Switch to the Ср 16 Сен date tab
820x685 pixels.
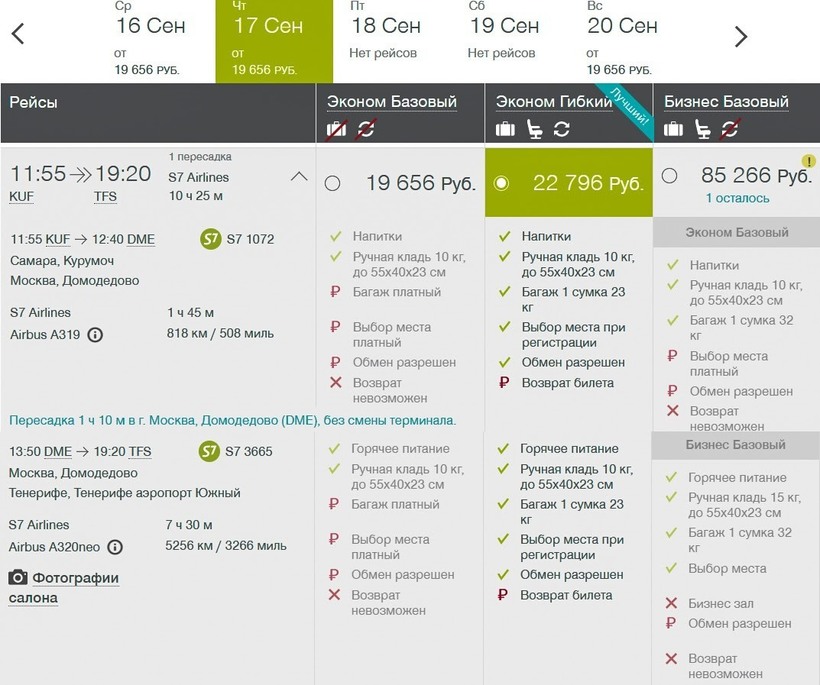(150, 40)
